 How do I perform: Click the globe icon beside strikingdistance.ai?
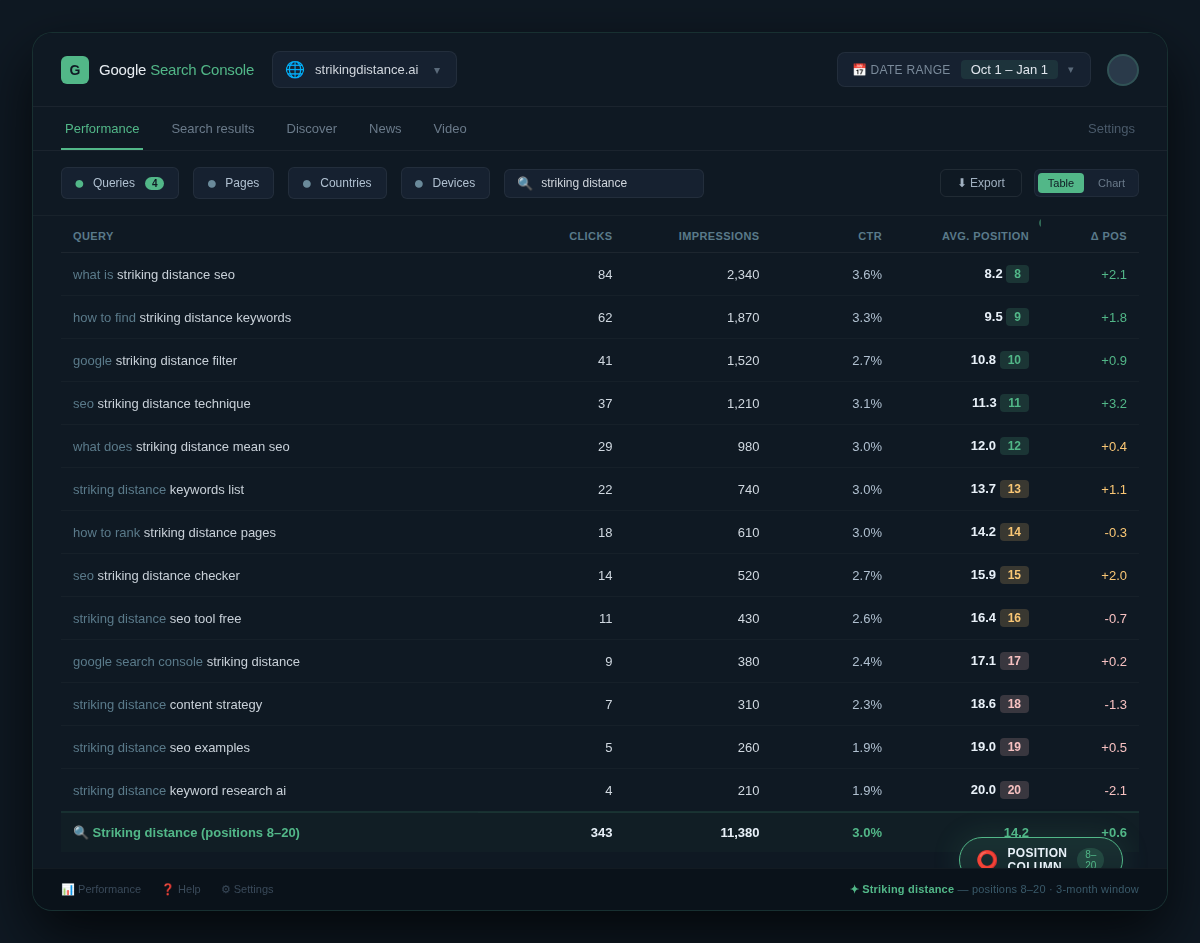point(295,70)
